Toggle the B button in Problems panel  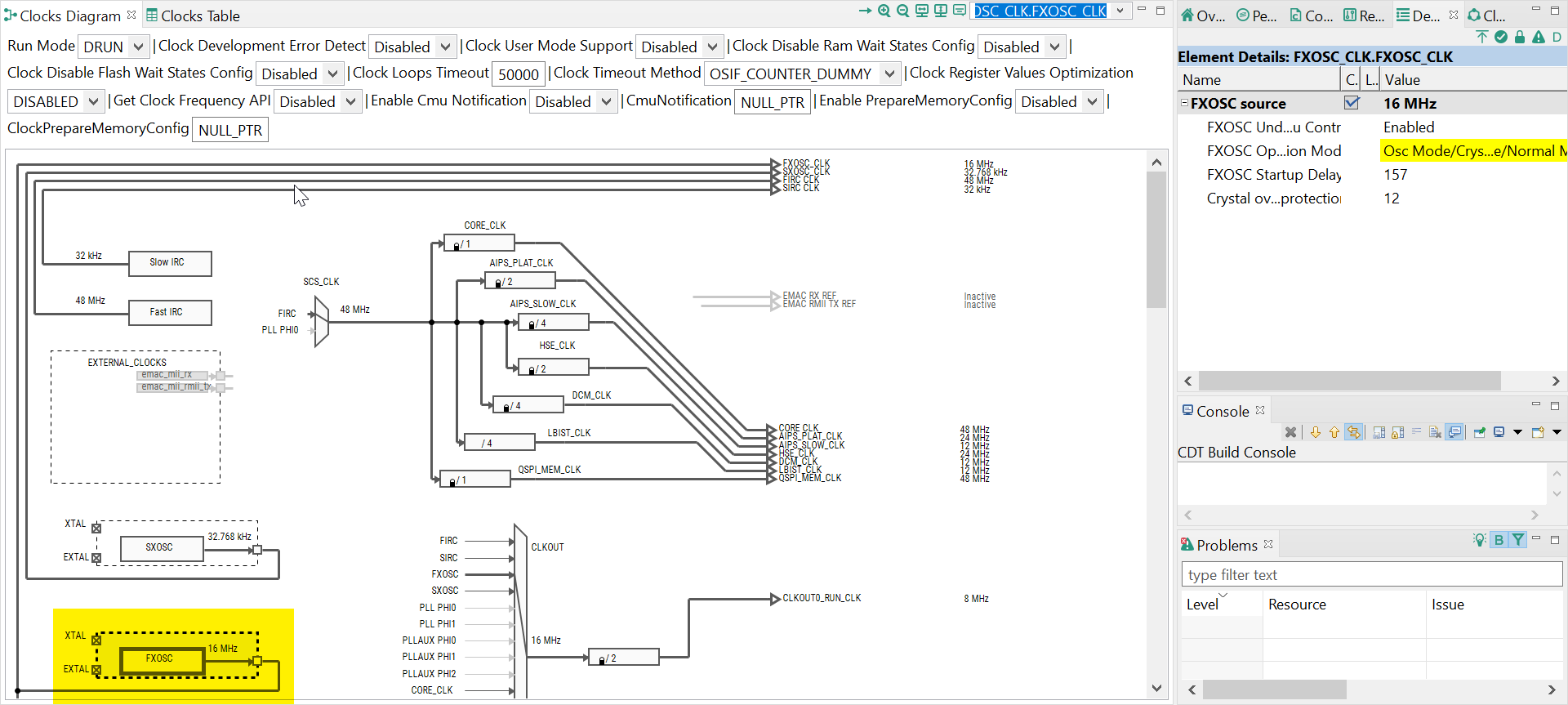[1499, 539]
